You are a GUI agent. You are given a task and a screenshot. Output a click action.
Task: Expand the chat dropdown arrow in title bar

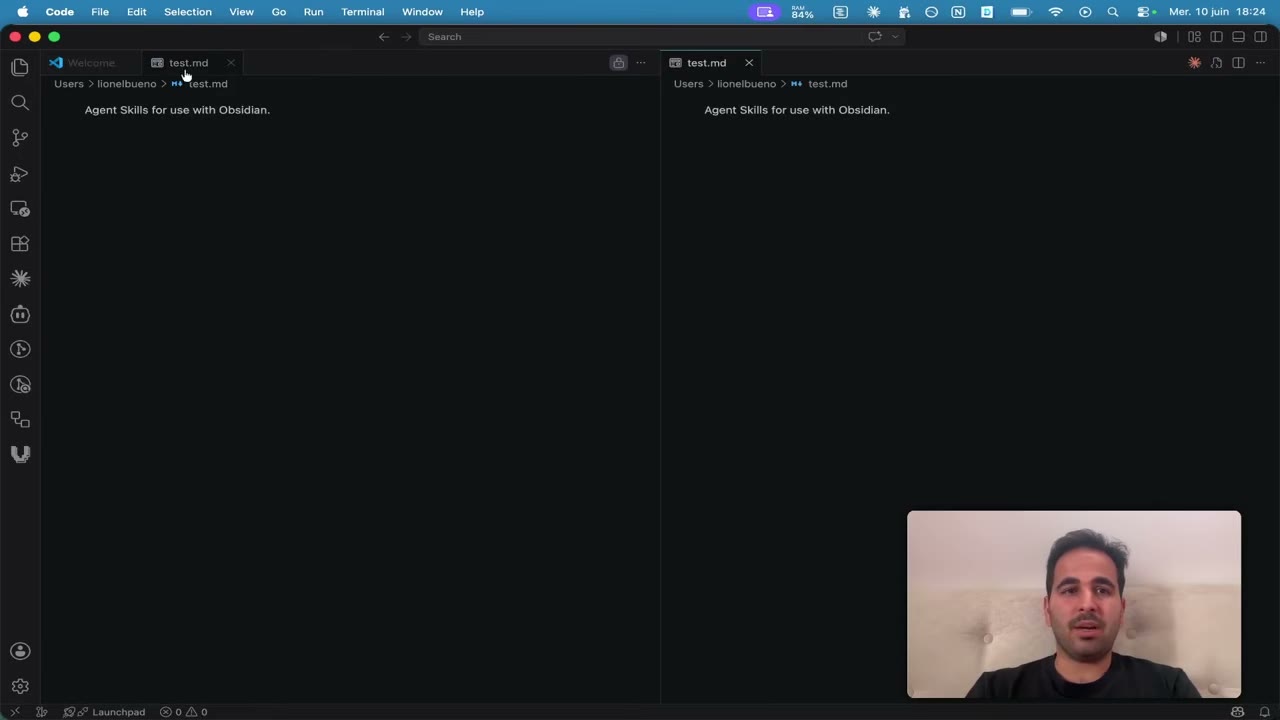pyautogui.click(x=895, y=37)
